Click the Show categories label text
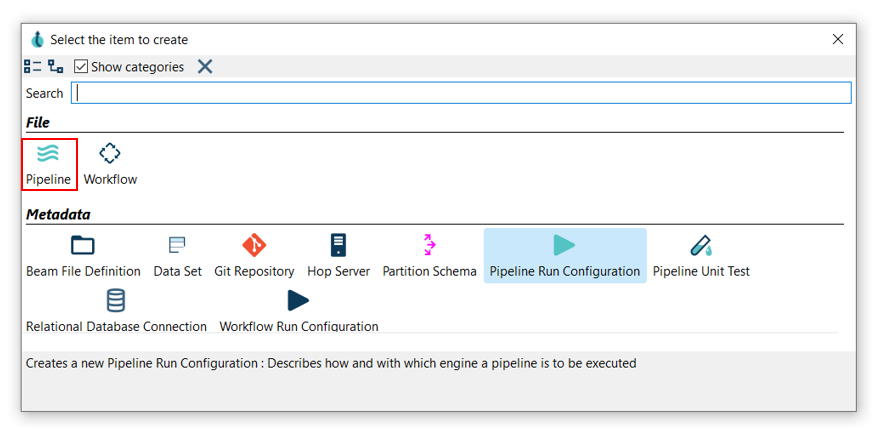 137,67
